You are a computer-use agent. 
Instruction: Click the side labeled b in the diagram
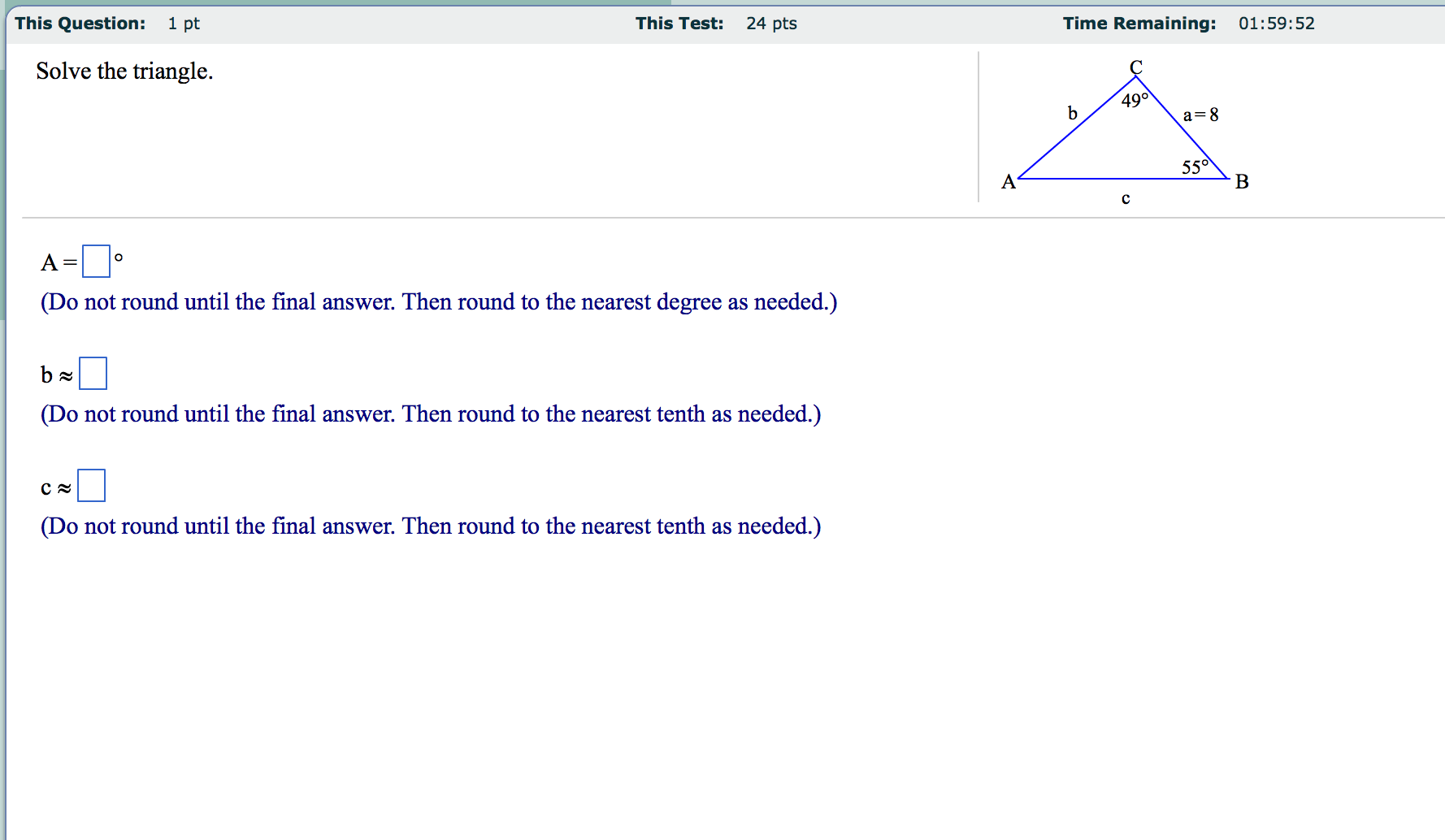[x=1072, y=113]
